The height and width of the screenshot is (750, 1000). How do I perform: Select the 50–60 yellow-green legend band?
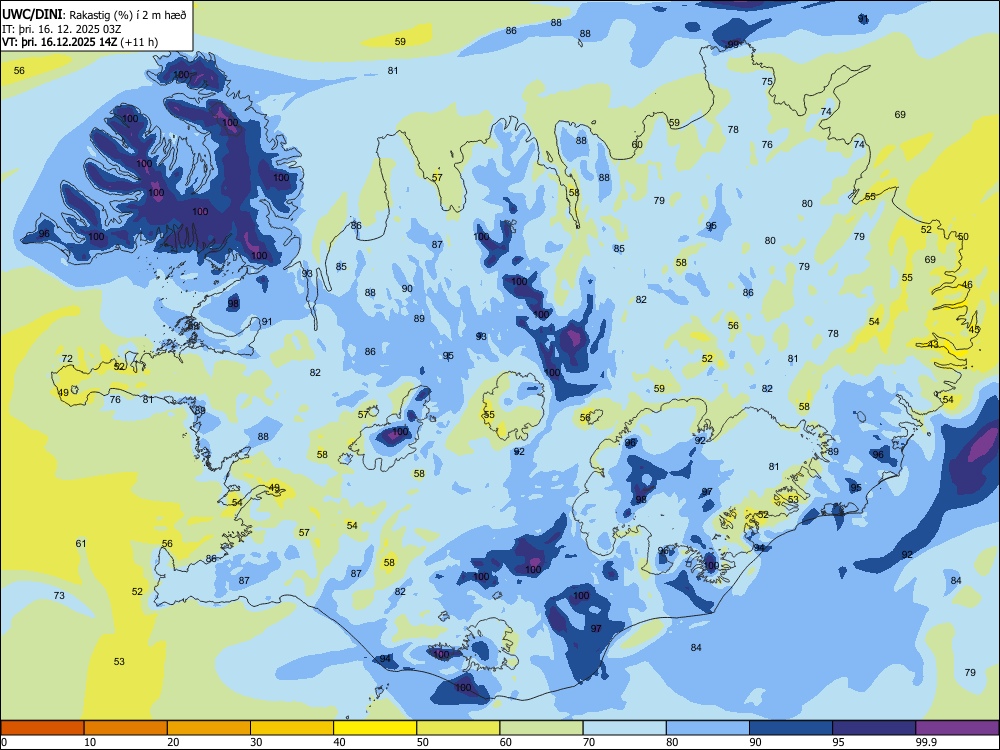pyautogui.click(x=459, y=728)
